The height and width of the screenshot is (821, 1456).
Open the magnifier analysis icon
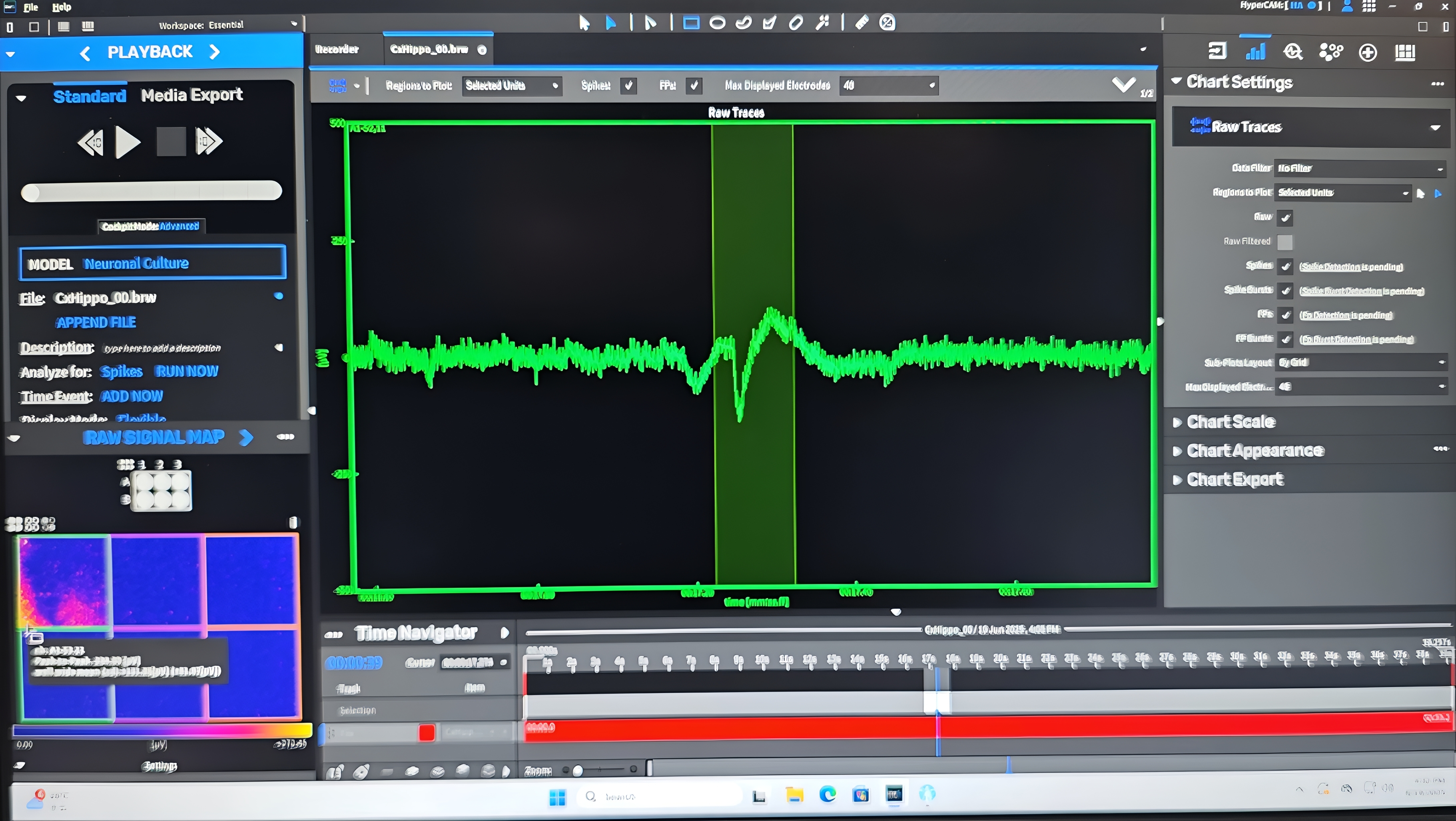pos(1292,52)
